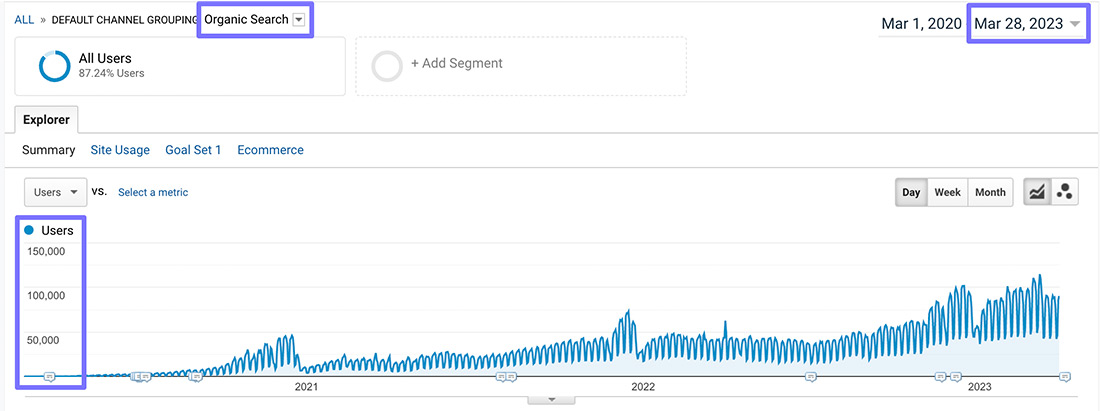
Task: Click the Ecommerce link
Action: [x=270, y=150]
